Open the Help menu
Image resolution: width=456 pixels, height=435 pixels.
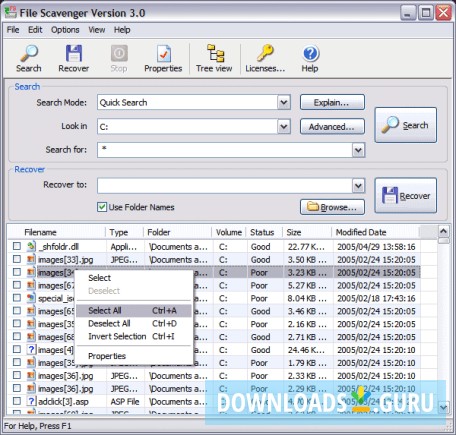coord(122,30)
